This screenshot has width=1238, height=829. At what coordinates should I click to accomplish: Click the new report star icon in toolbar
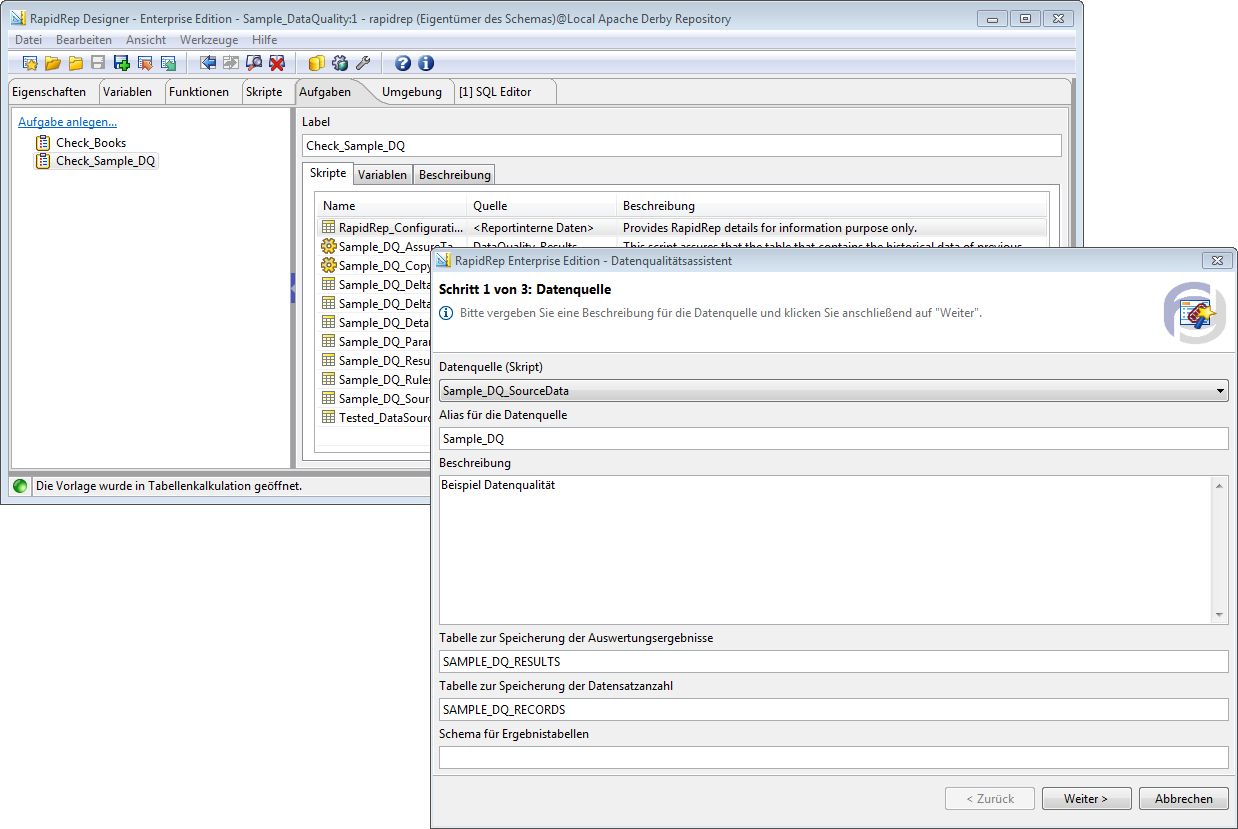pos(30,63)
